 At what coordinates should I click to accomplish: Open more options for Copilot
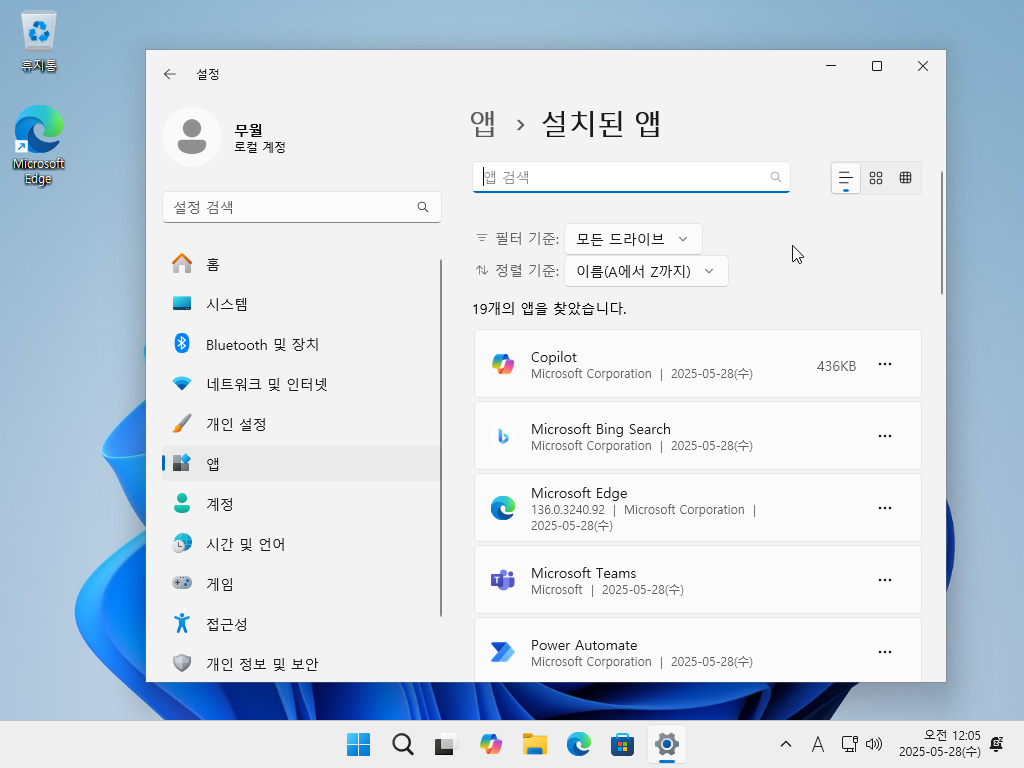885,364
